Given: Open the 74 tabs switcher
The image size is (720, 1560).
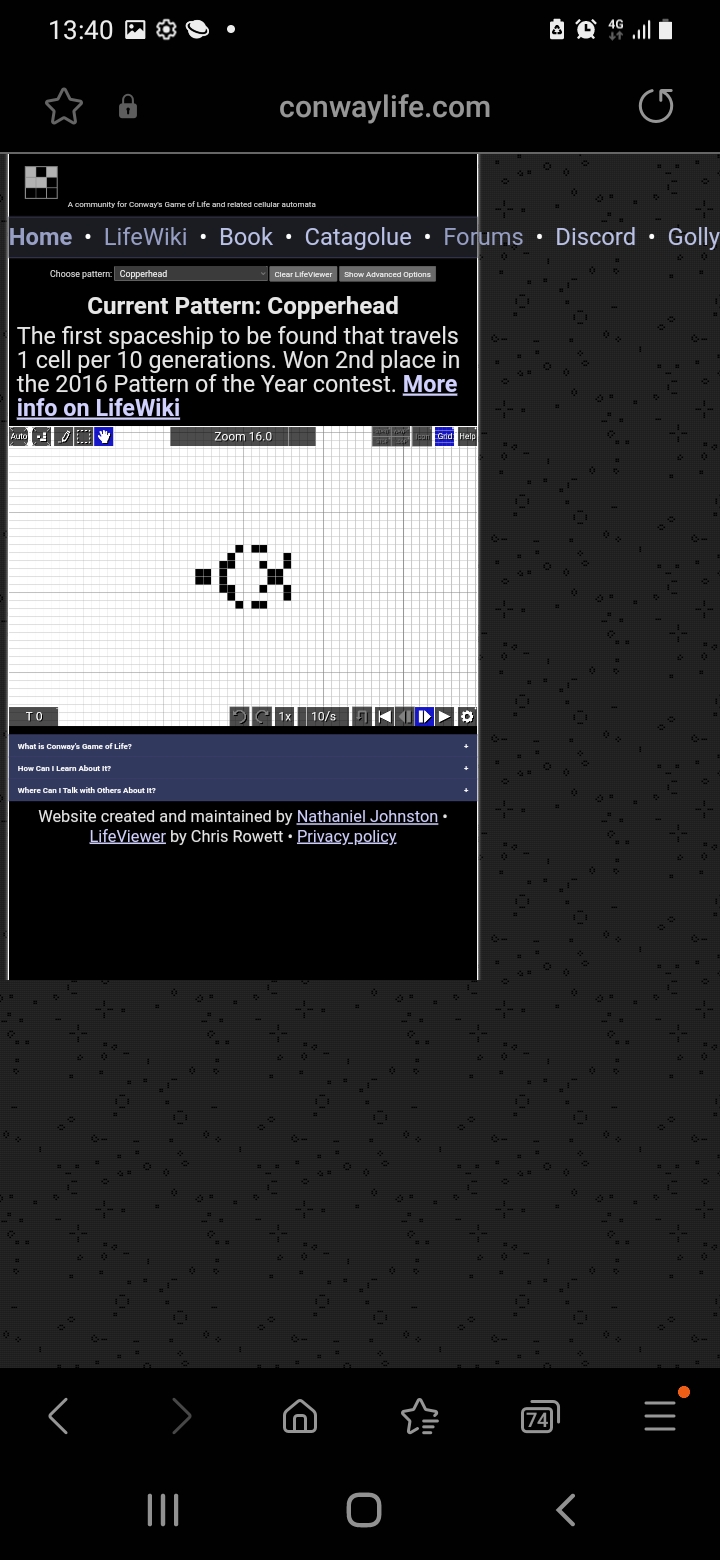Looking at the screenshot, I should coord(540,1417).
